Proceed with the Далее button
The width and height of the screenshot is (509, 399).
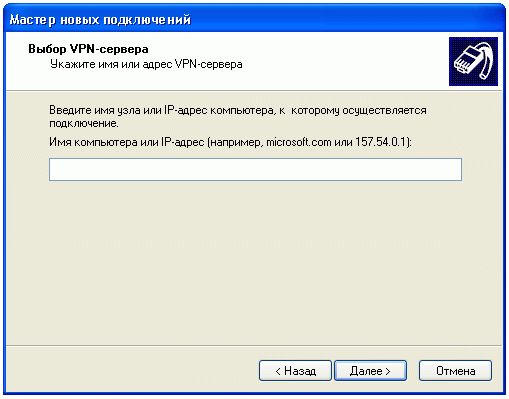pos(370,370)
